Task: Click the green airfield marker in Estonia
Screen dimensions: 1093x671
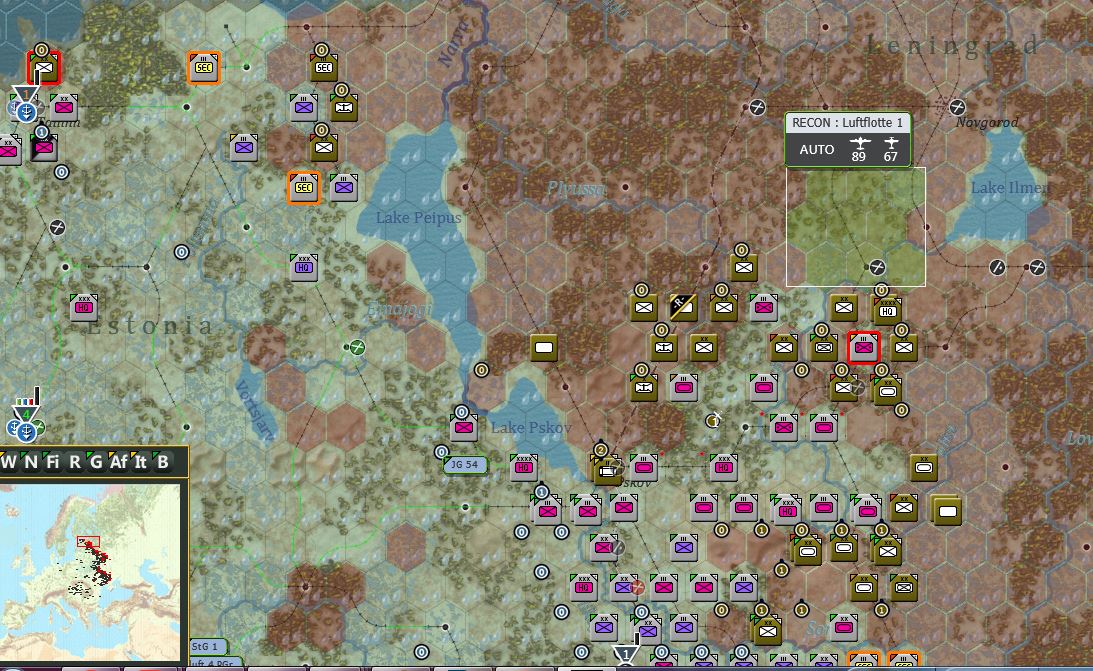Action: [357, 347]
